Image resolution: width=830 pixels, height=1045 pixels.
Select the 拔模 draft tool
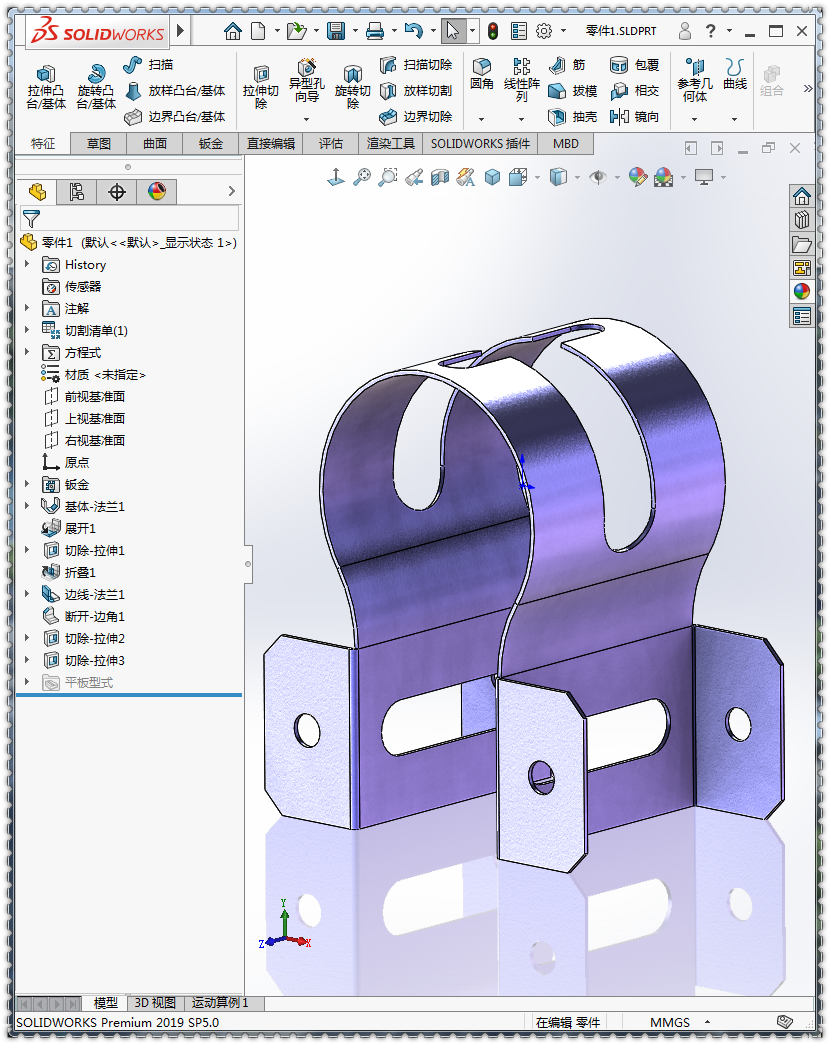click(573, 91)
